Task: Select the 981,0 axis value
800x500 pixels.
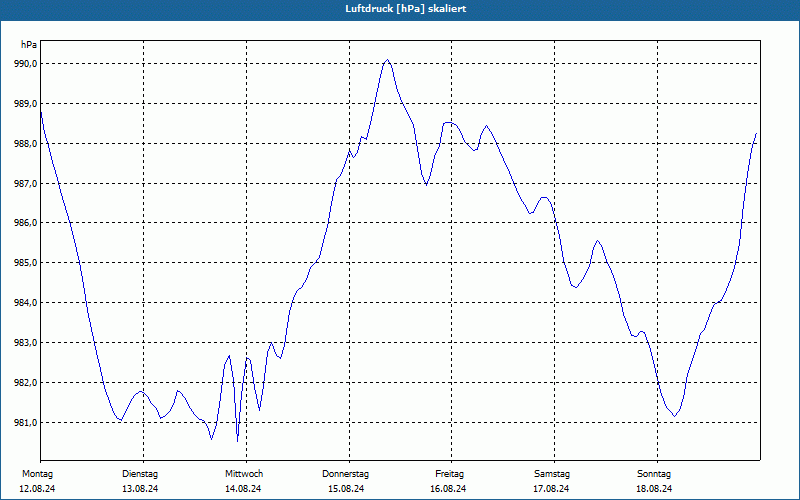Action: [25, 422]
